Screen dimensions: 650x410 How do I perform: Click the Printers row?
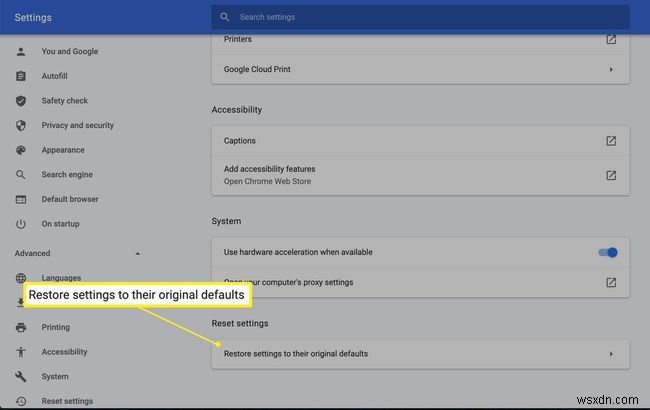coord(420,44)
